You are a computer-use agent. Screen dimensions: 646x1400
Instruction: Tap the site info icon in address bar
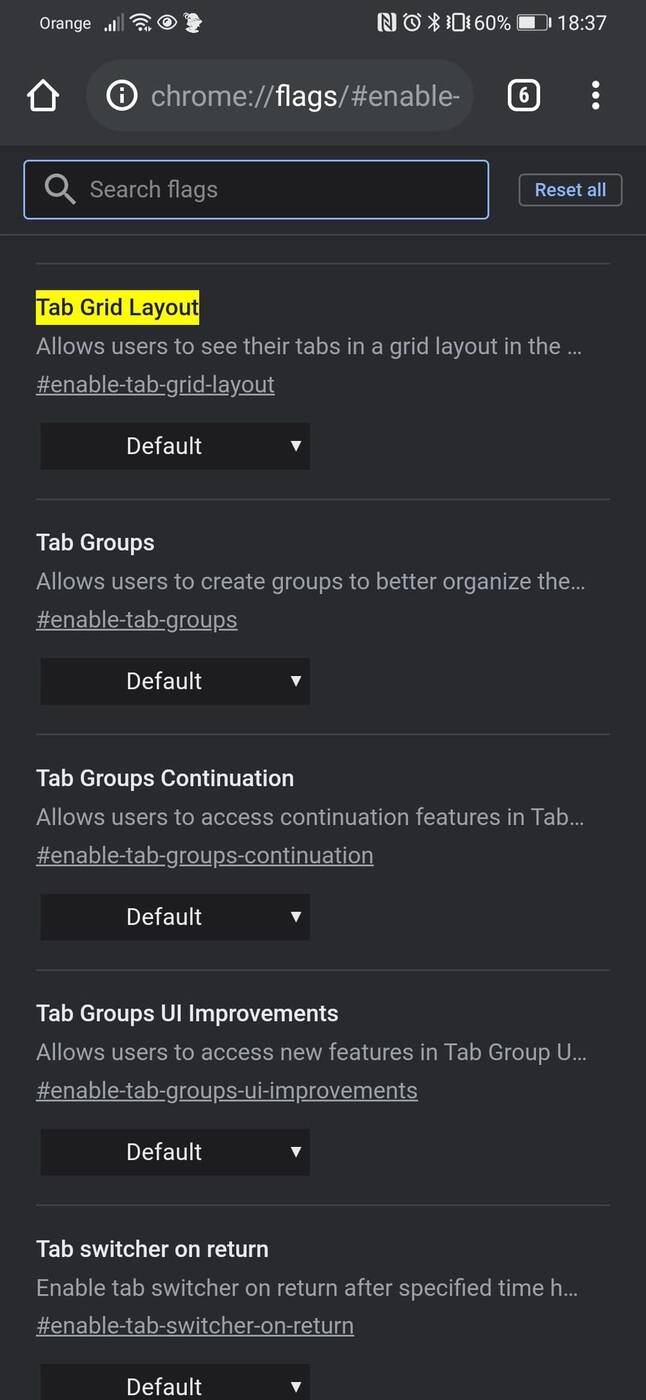pyautogui.click(x=122, y=96)
